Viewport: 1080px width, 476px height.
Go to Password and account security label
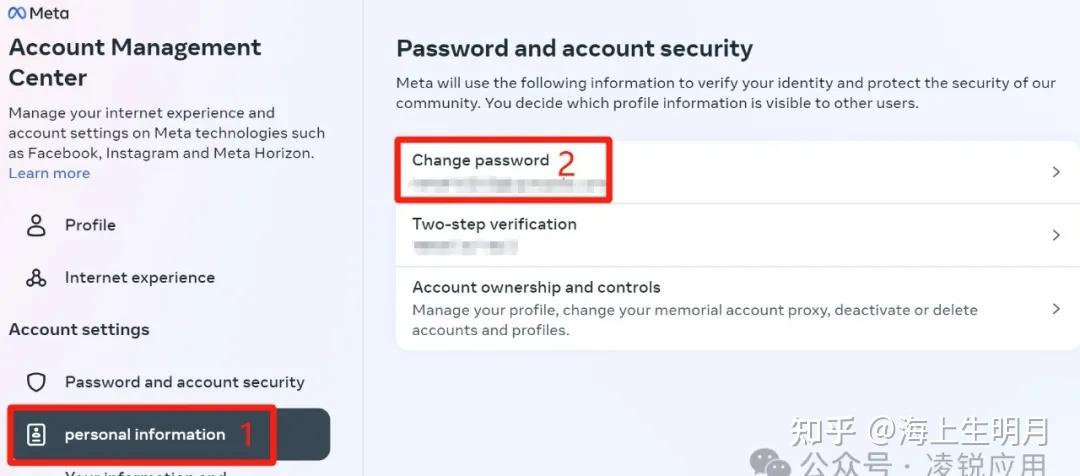[185, 382]
